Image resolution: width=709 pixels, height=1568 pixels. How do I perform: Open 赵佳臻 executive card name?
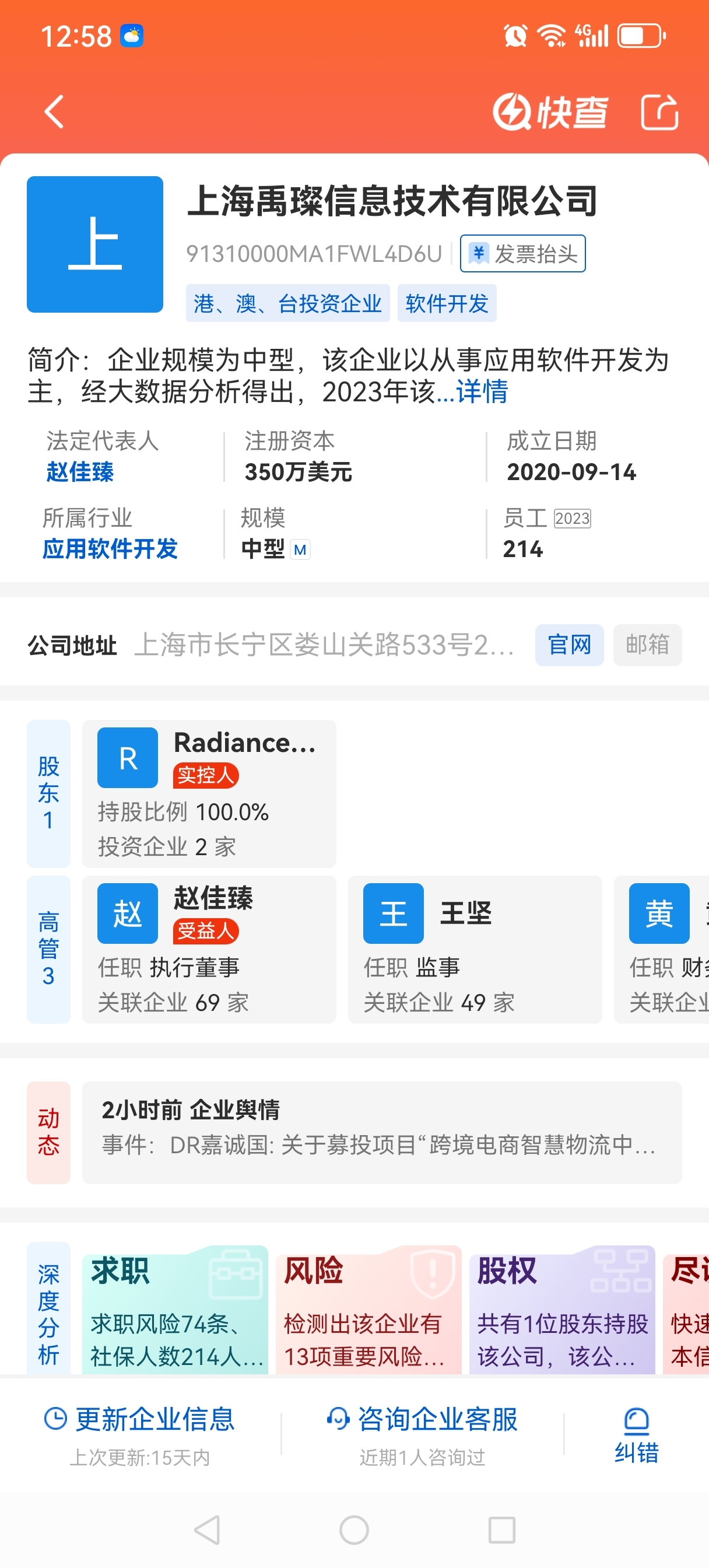tap(213, 898)
